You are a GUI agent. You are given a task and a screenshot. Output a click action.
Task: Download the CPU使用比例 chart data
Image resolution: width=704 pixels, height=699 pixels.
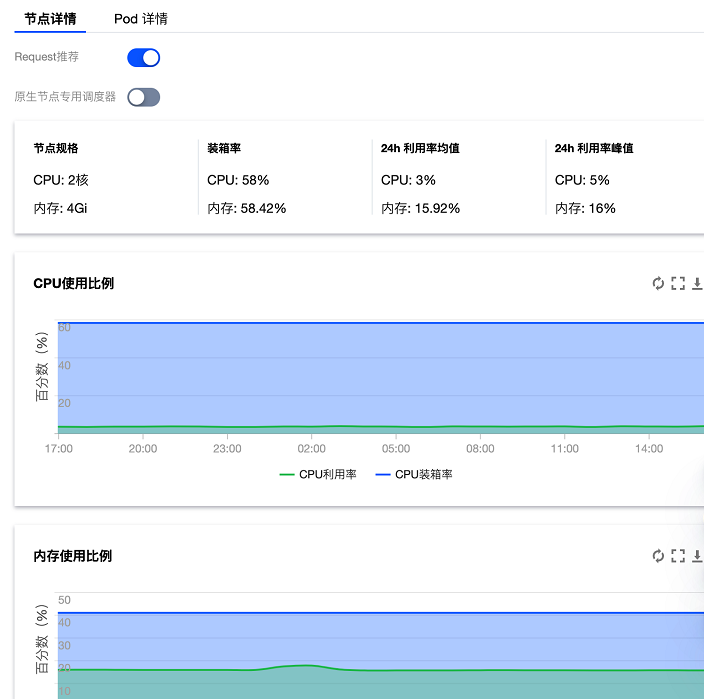click(697, 283)
